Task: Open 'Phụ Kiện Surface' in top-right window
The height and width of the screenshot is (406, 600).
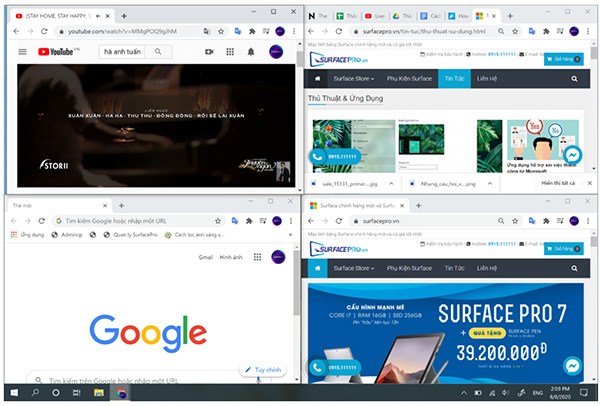Action: [409, 79]
